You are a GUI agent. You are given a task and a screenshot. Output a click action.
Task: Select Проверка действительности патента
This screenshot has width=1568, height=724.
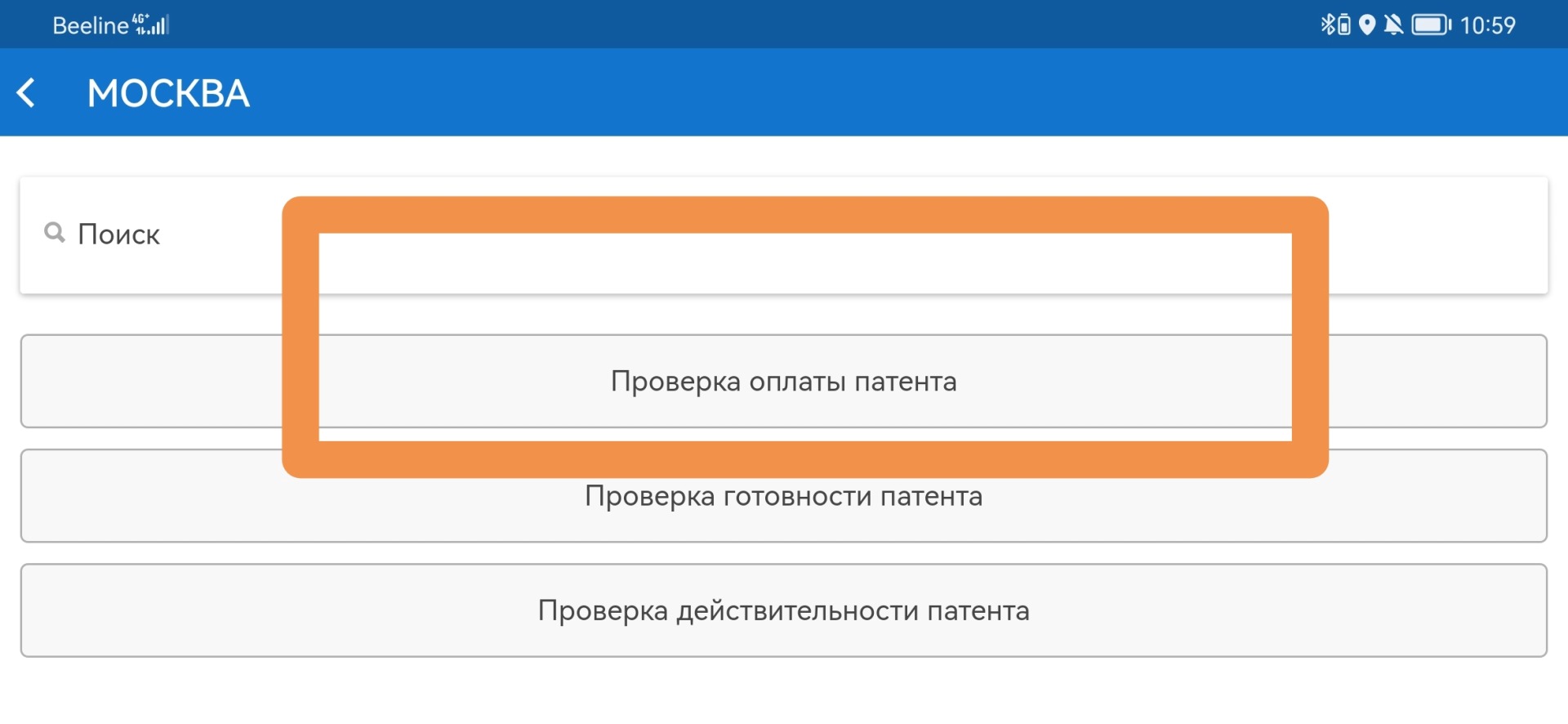783,610
